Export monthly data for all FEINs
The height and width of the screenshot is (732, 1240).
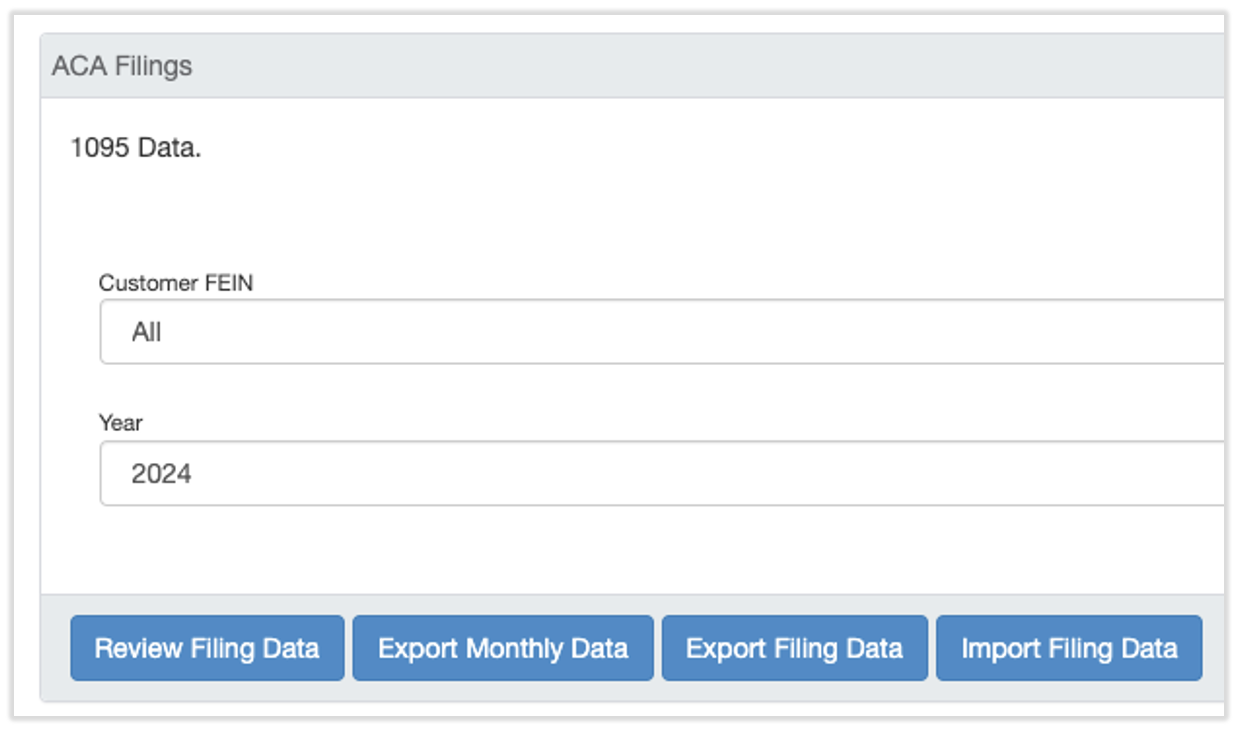(x=502, y=648)
